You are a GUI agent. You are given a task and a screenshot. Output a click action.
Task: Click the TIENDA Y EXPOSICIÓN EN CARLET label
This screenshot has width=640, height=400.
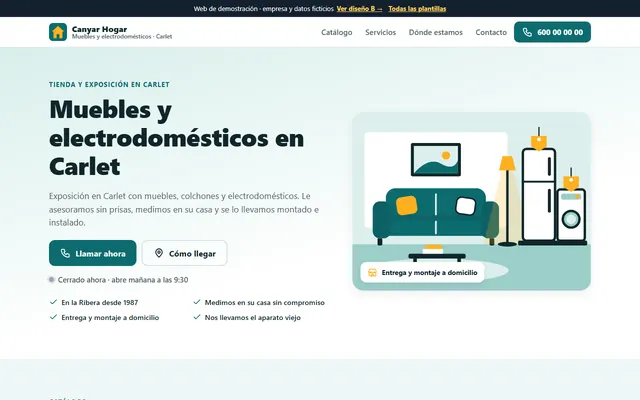pyautogui.click(x=109, y=84)
